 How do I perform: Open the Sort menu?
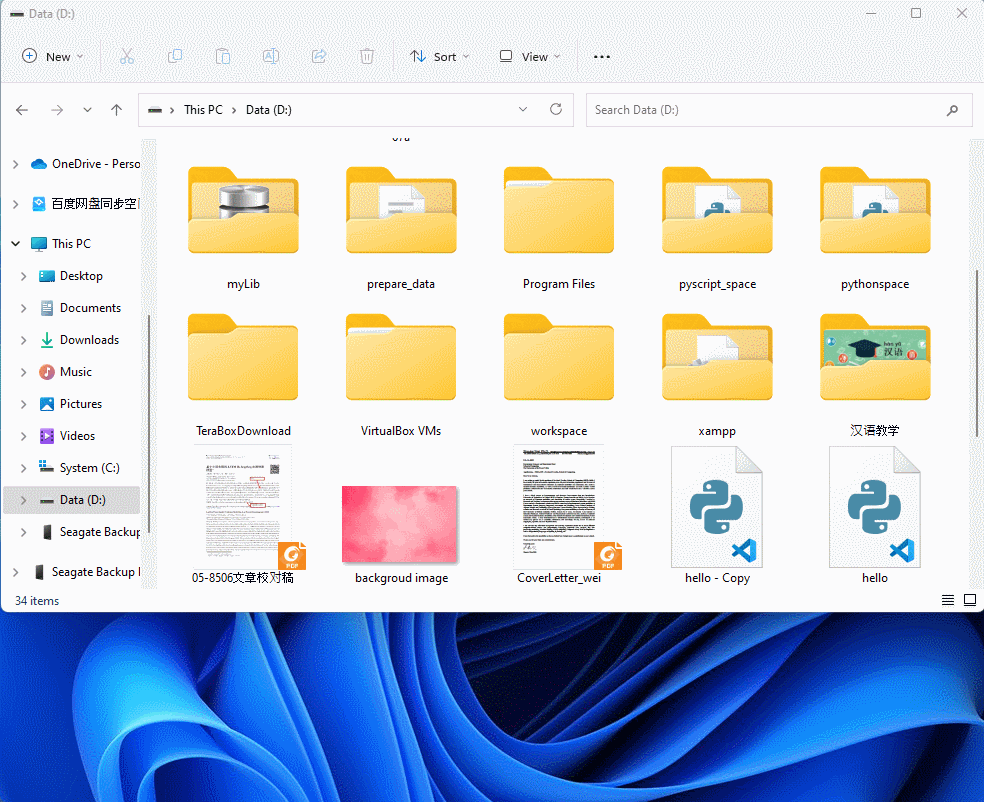[434, 57]
